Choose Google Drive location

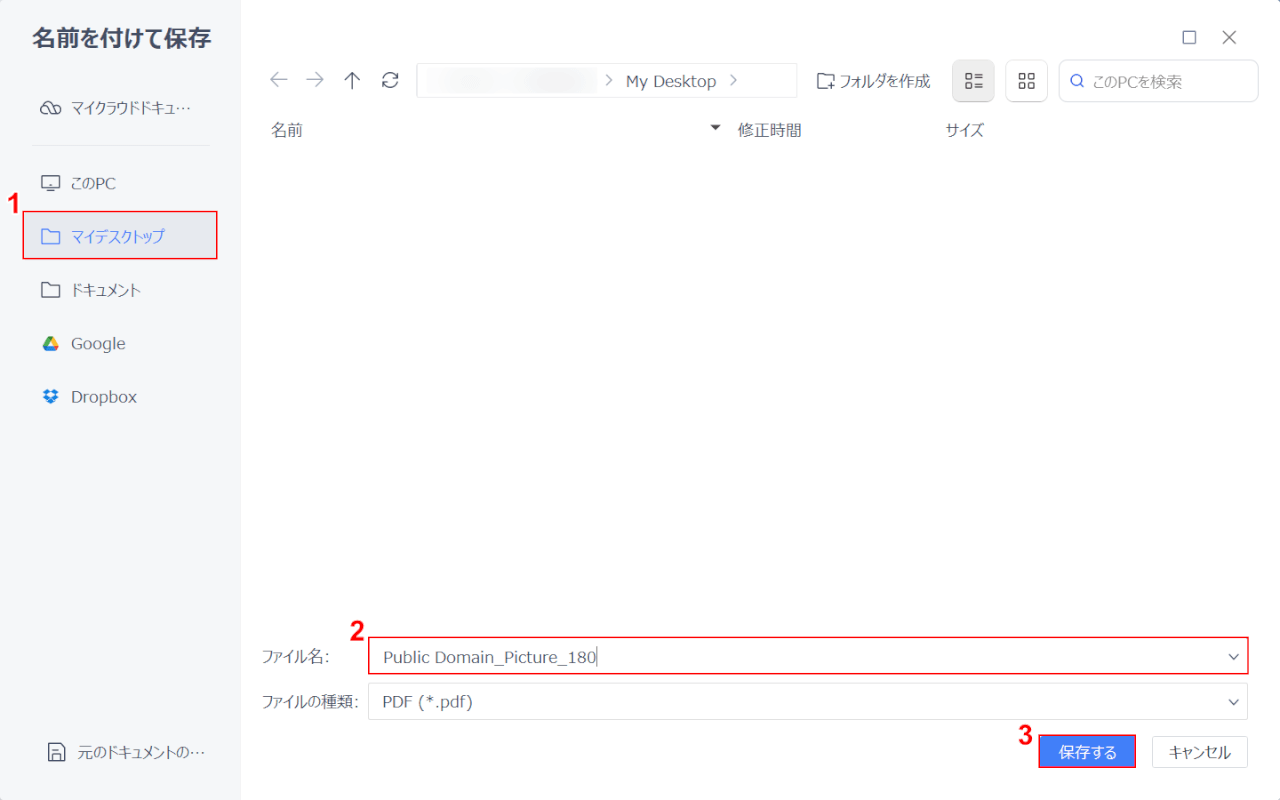120,343
